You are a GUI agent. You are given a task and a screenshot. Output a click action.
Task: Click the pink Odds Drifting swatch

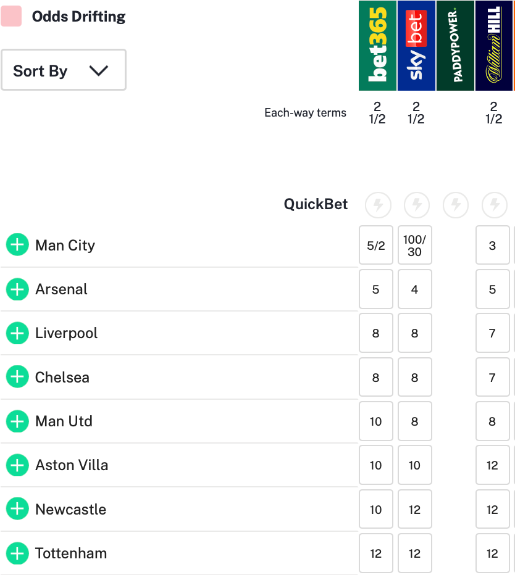[11, 16]
